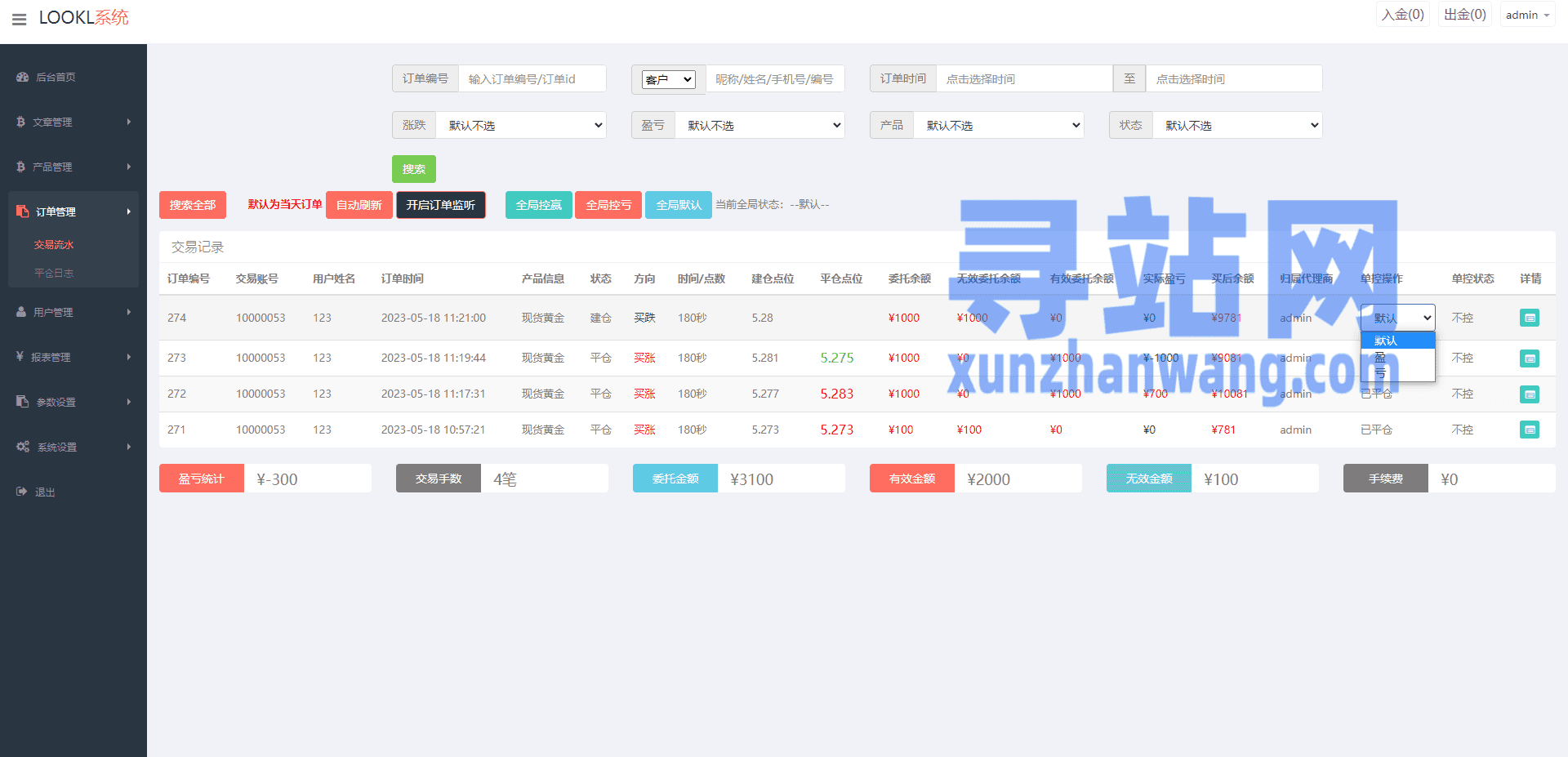Click the logout icon beside 退出
Image resolution: width=1568 pixels, height=757 pixels.
pyautogui.click(x=21, y=492)
